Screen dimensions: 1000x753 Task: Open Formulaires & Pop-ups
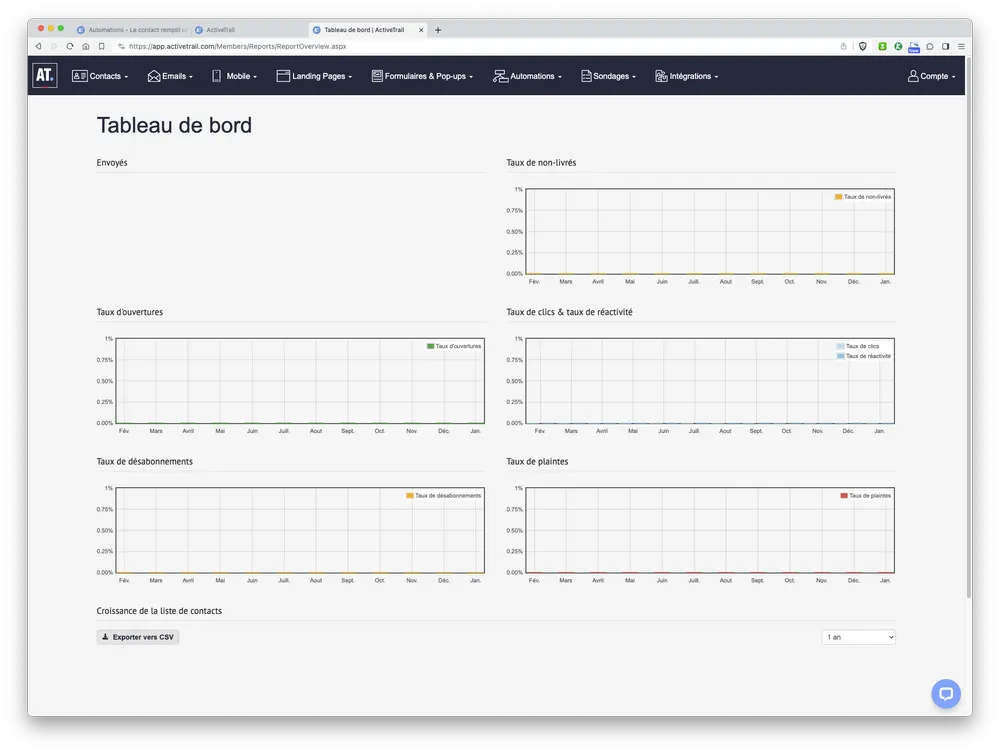pos(376,75)
